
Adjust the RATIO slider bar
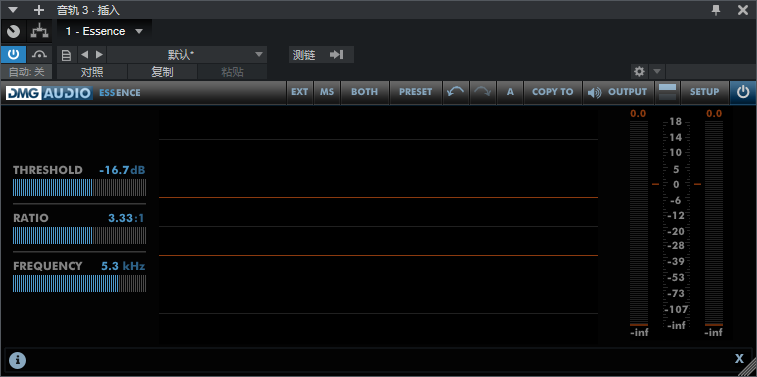coord(79,236)
